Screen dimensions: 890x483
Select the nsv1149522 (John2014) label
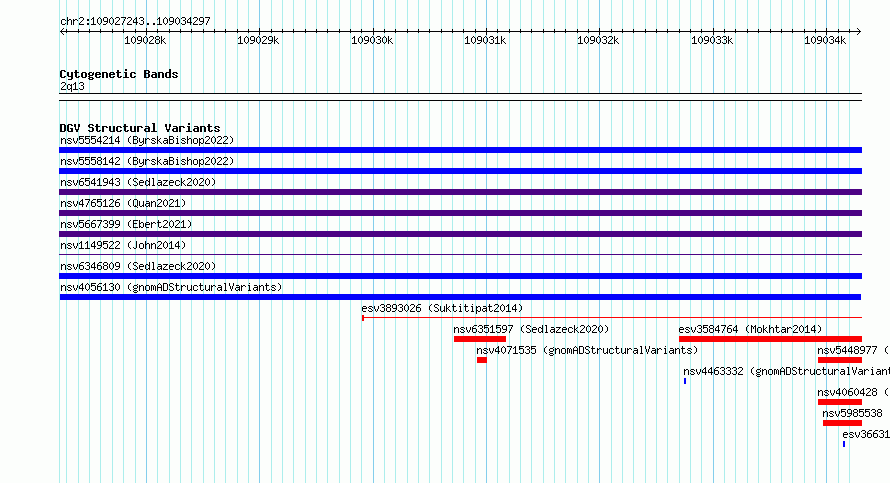[123, 245]
